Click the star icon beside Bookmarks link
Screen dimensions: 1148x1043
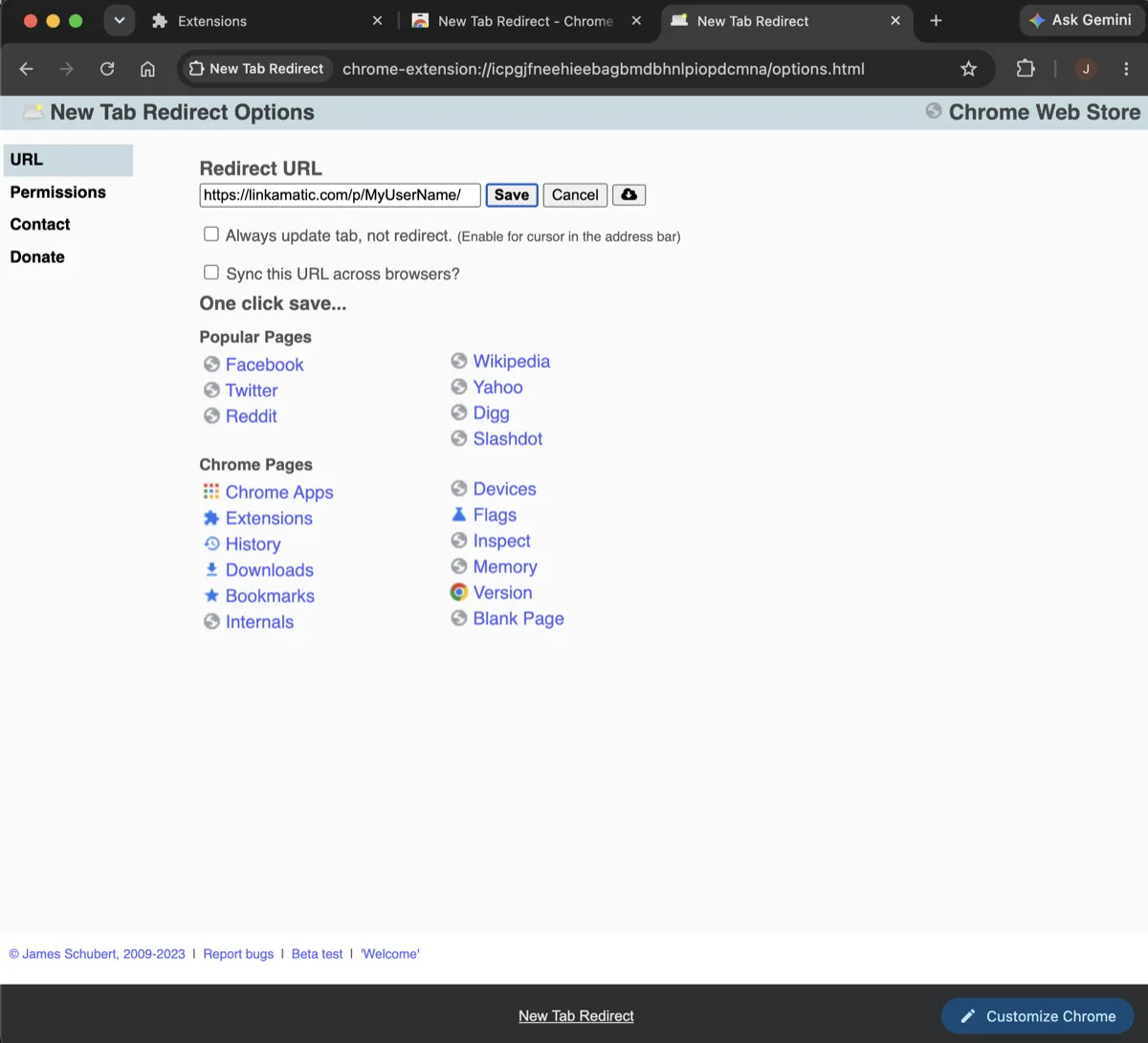pyautogui.click(x=211, y=595)
